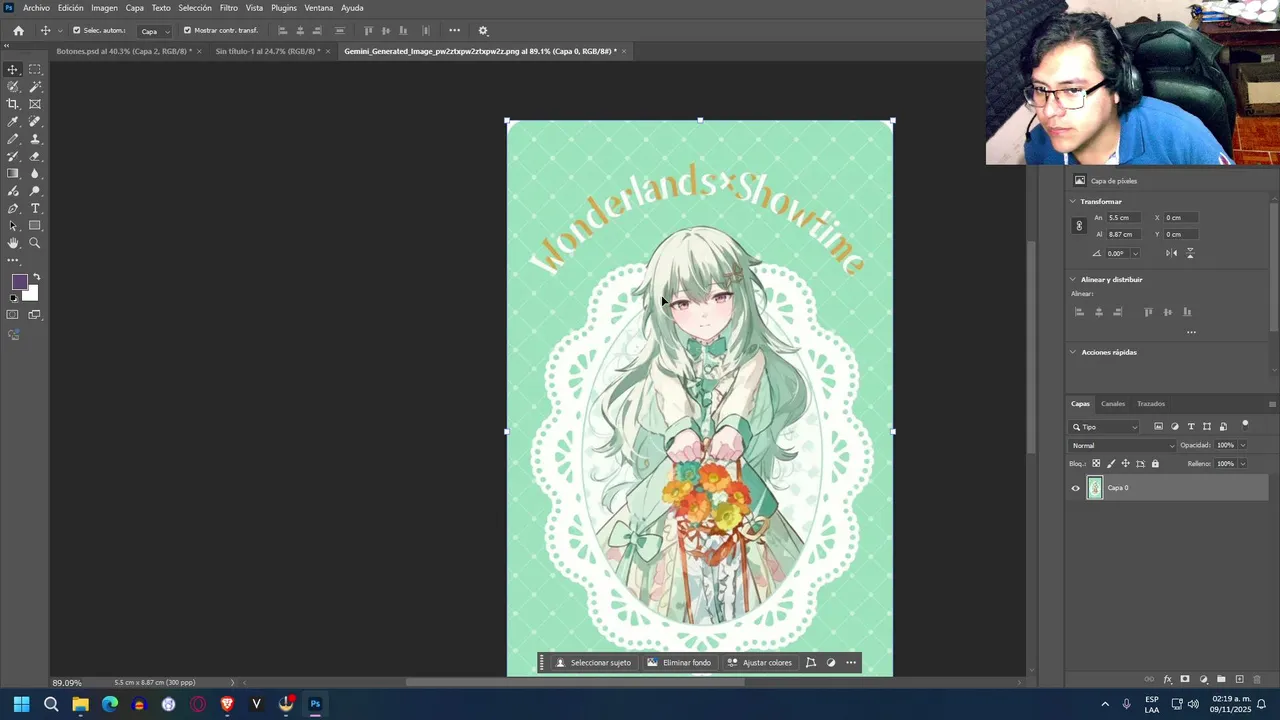Create a new group folder in Layers
The height and width of the screenshot is (720, 1280).
(x=1221, y=680)
